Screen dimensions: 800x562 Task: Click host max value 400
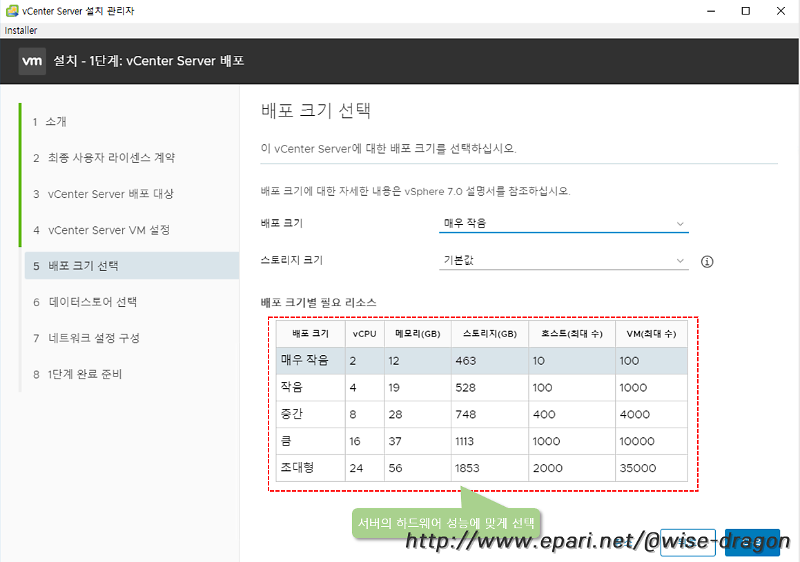544,415
